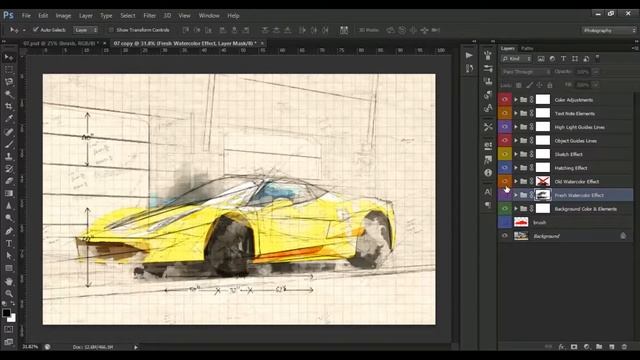Select the Gradient tool
The image size is (640, 360).
9,193
